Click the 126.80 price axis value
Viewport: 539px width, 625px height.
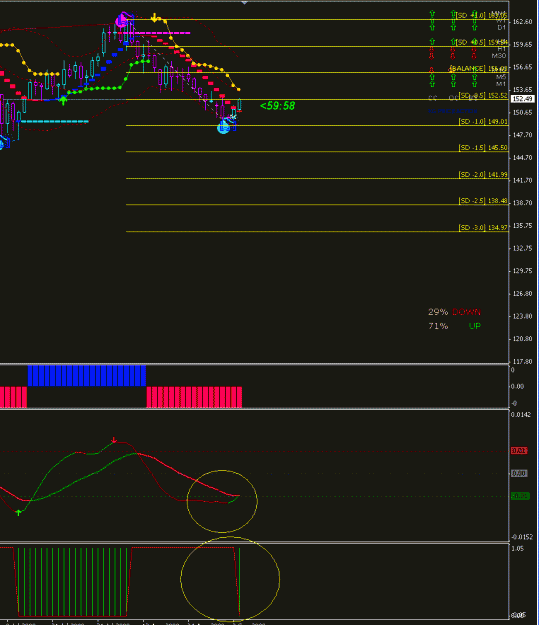pyautogui.click(x=522, y=294)
